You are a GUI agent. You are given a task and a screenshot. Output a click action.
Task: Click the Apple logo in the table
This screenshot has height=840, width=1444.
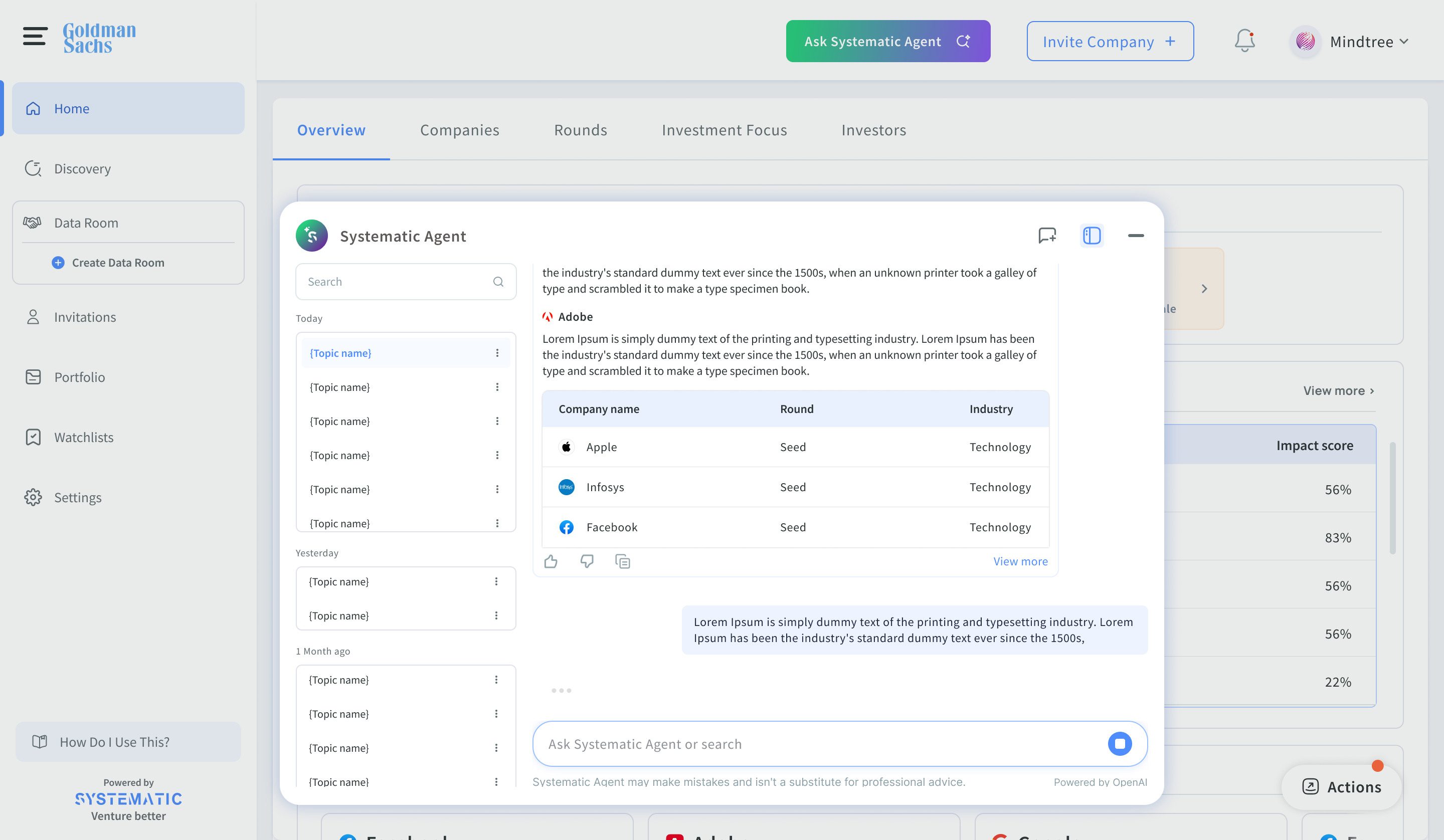click(x=566, y=447)
